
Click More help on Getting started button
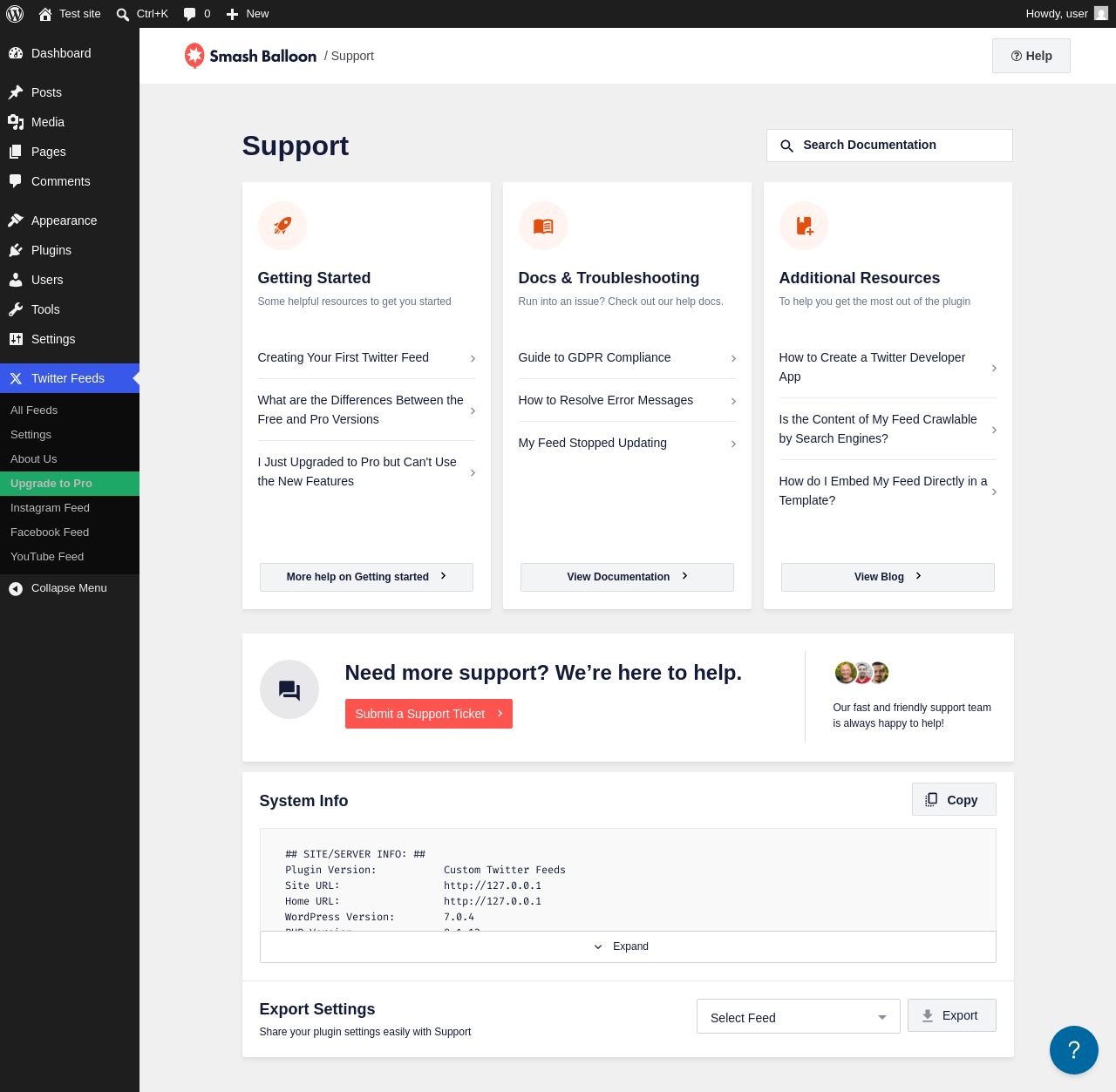pos(366,577)
